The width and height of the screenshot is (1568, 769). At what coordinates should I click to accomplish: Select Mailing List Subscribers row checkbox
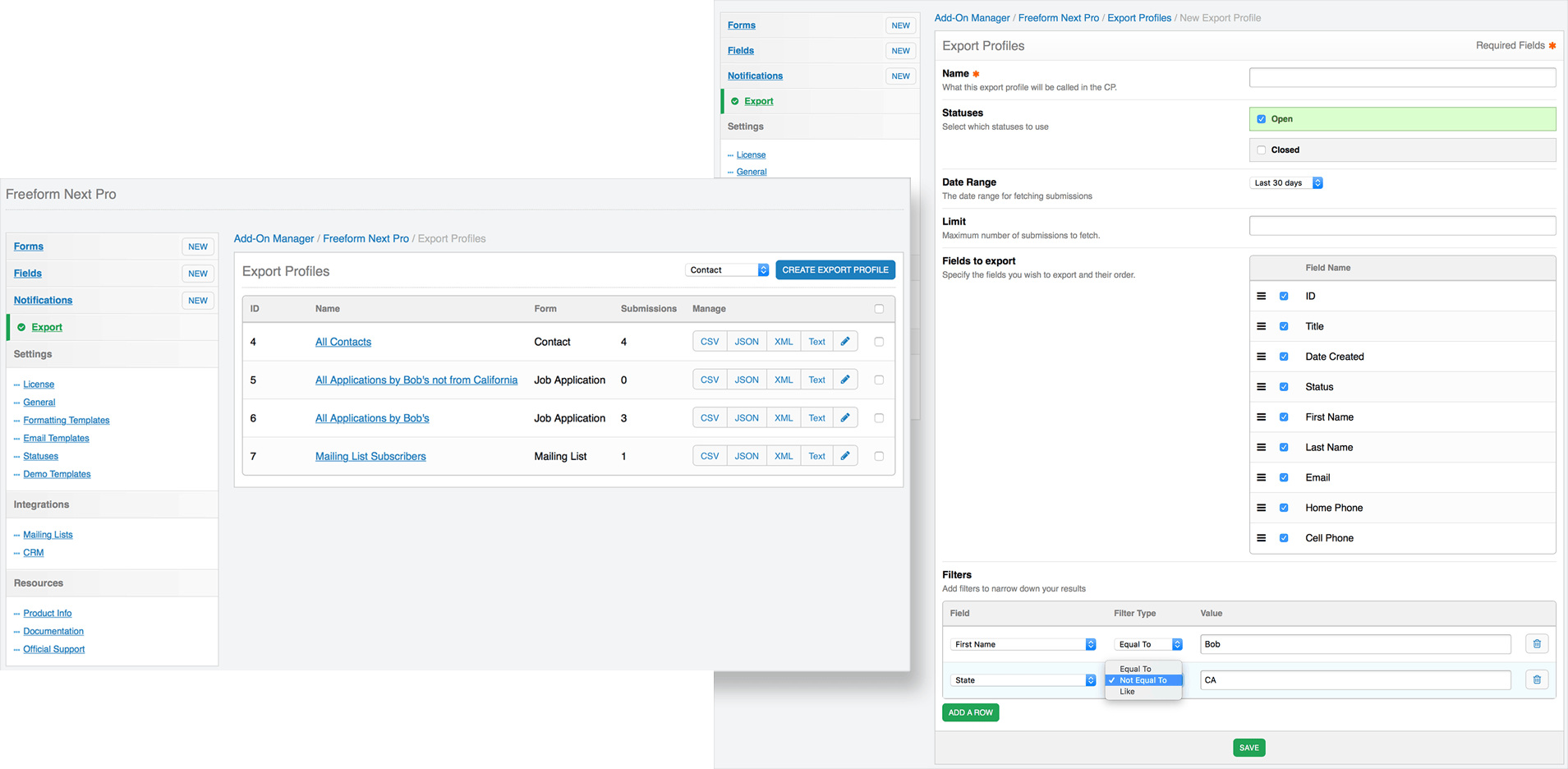pyautogui.click(x=879, y=456)
